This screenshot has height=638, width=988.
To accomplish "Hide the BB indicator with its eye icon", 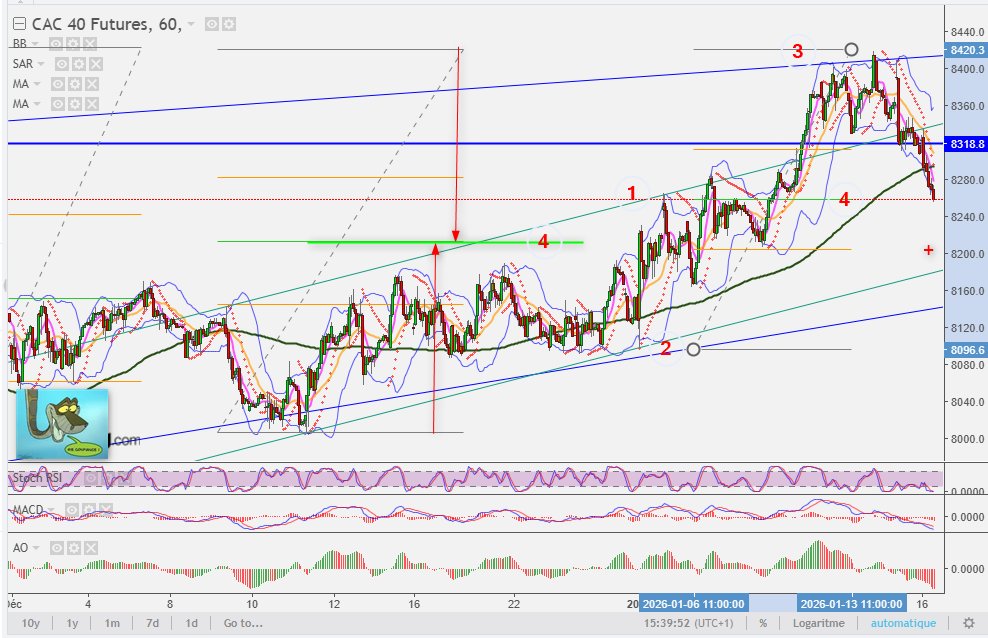I will (x=56, y=44).
